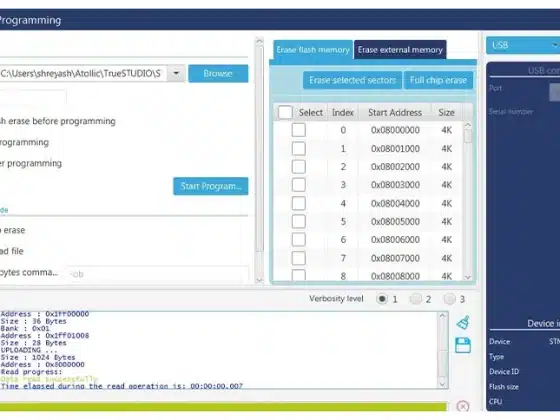The width and height of the screenshot is (560, 420).
Task: Tick the checkbox for sector 0x08001000
Action: pyautogui.click(x=299, y=148)
